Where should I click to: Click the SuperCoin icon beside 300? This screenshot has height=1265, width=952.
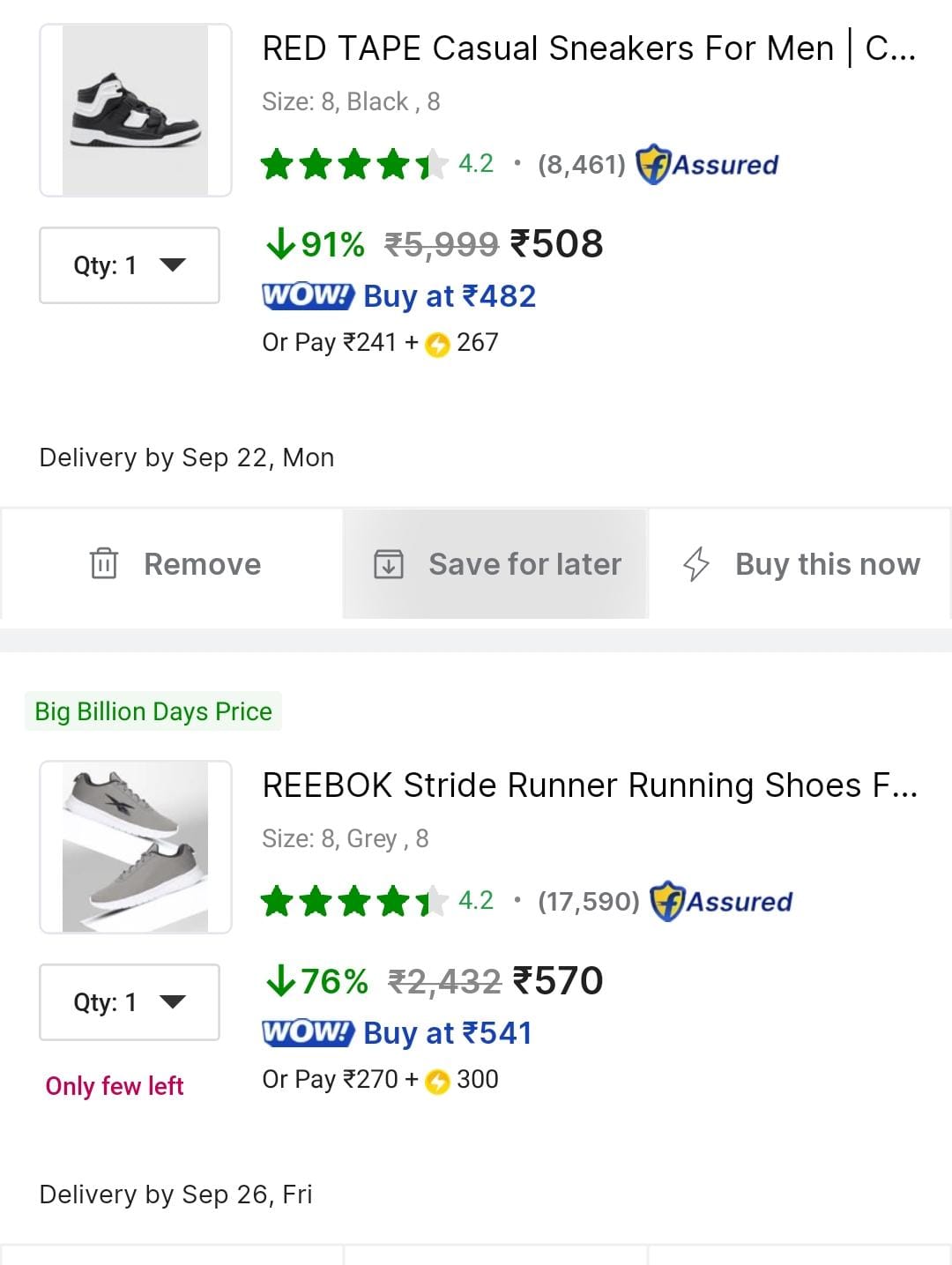pos(437,1081)
